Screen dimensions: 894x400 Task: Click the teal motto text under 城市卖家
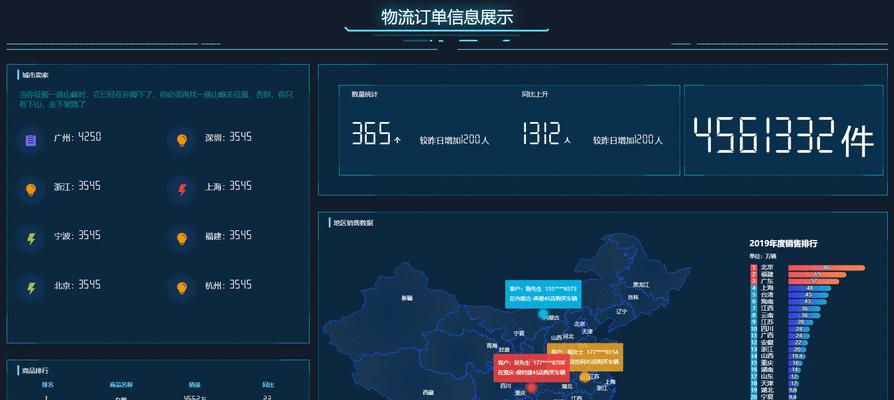point(156,99)
